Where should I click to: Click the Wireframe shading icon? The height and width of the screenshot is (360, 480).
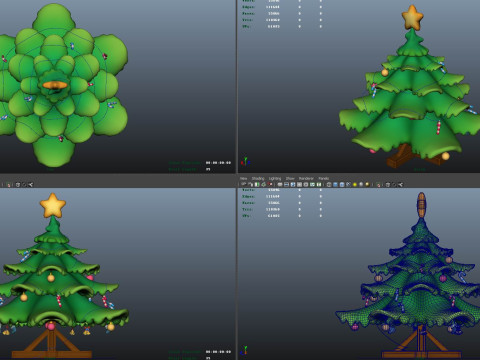329,184
